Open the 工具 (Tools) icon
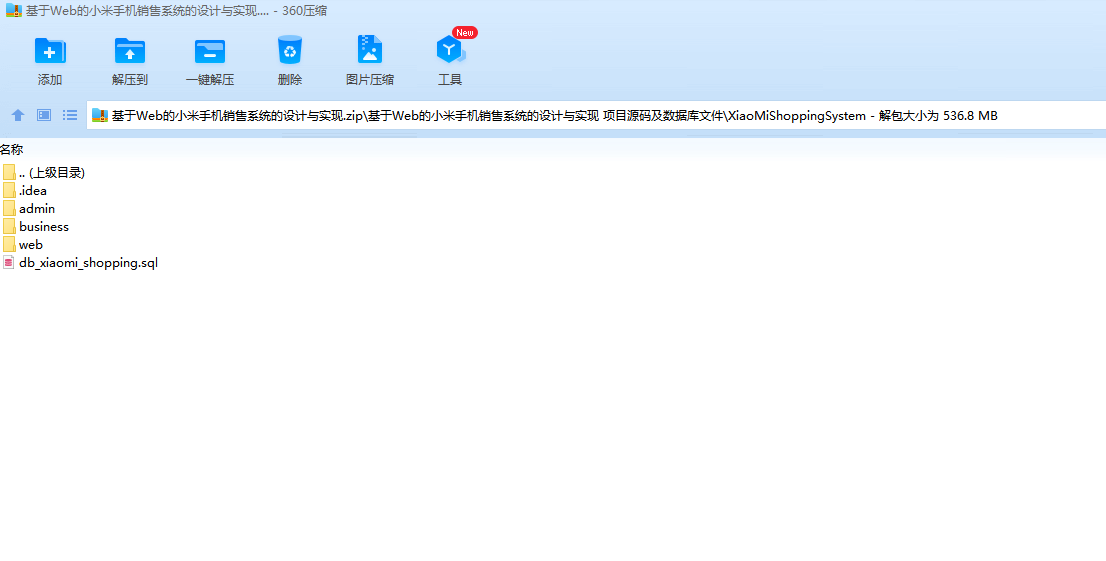Viewport: 1106px width, 561px height. coord(450,50)
